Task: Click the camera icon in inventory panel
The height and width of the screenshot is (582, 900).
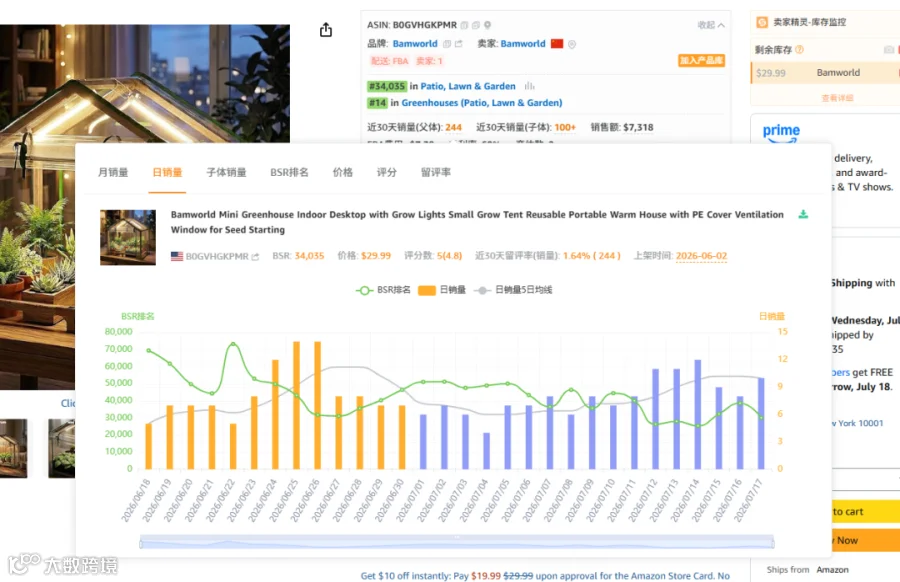Action: [x=888, y=50]
